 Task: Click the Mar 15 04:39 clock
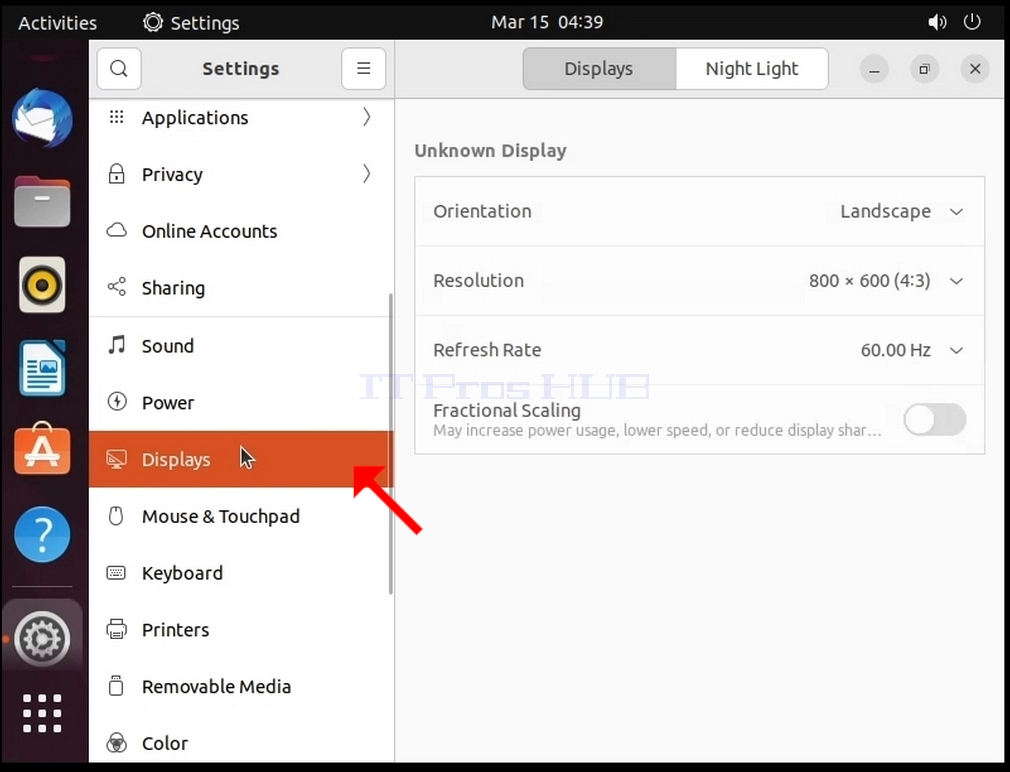tap(547, 23)
